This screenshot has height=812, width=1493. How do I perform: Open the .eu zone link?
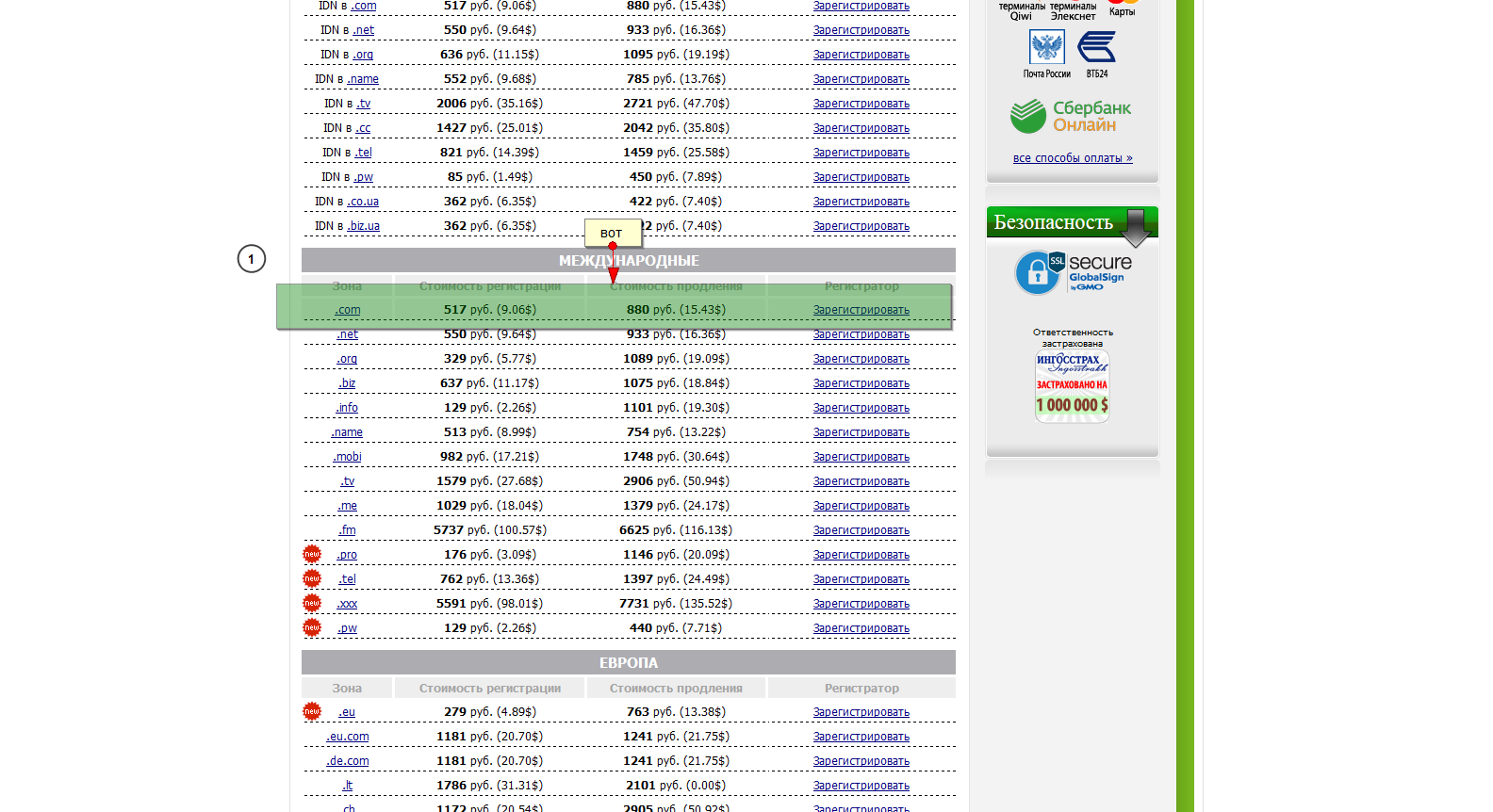coord(348,712)
